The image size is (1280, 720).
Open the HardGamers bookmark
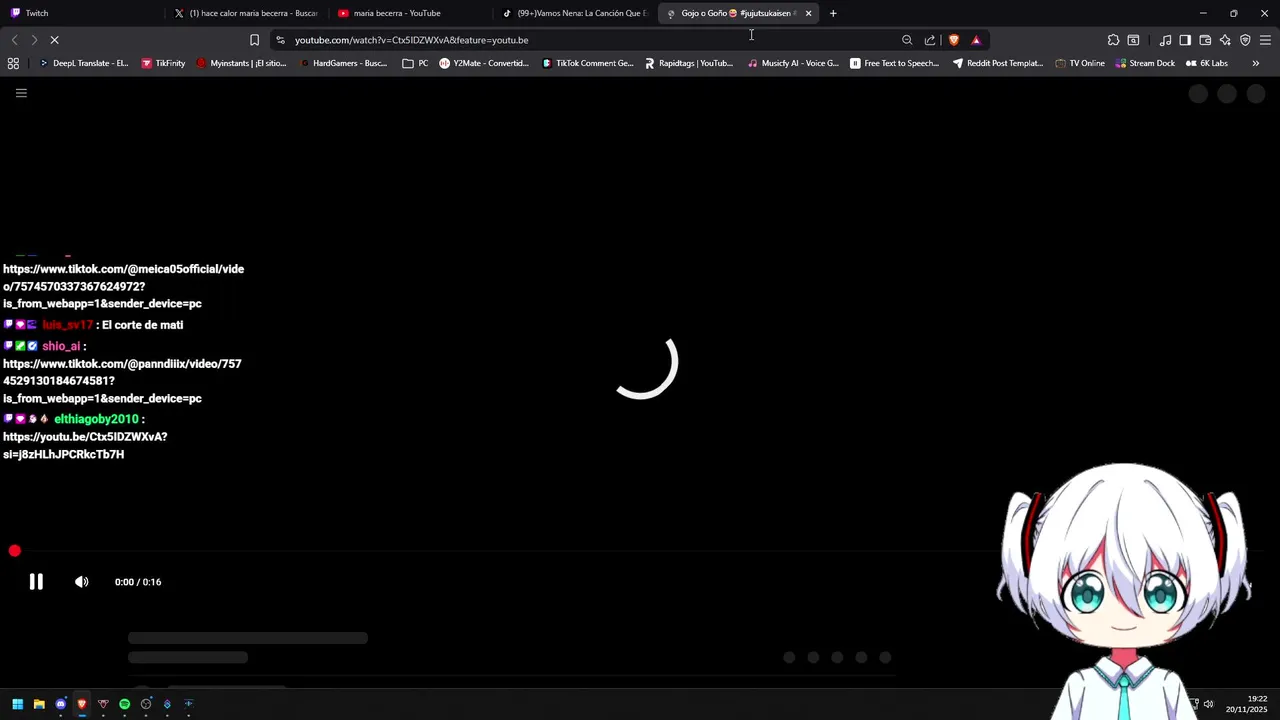click(343, 63)
